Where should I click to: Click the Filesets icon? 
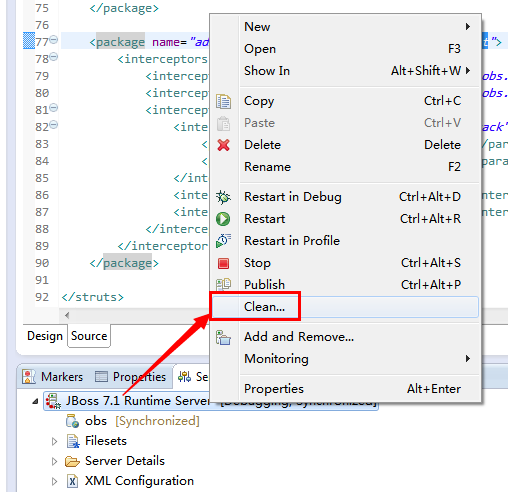(x=73, y=441)
